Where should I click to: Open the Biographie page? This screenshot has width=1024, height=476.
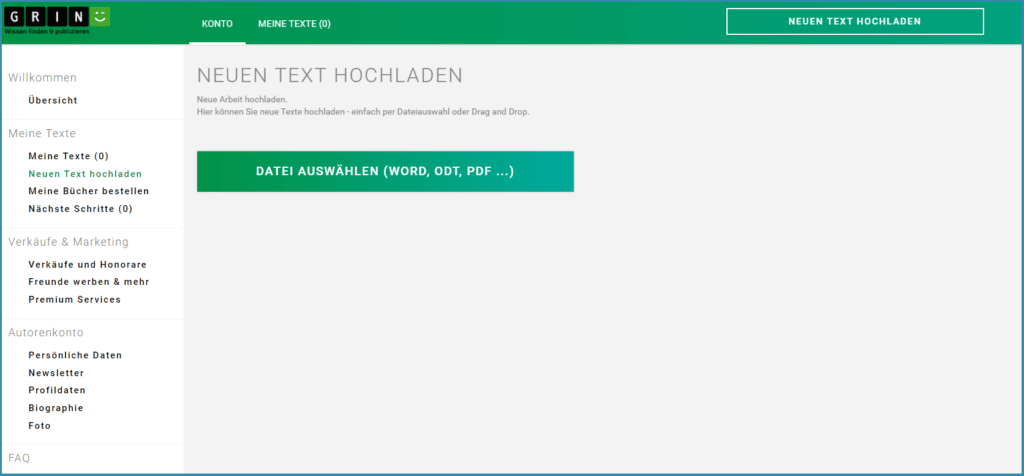pos(56,408)
